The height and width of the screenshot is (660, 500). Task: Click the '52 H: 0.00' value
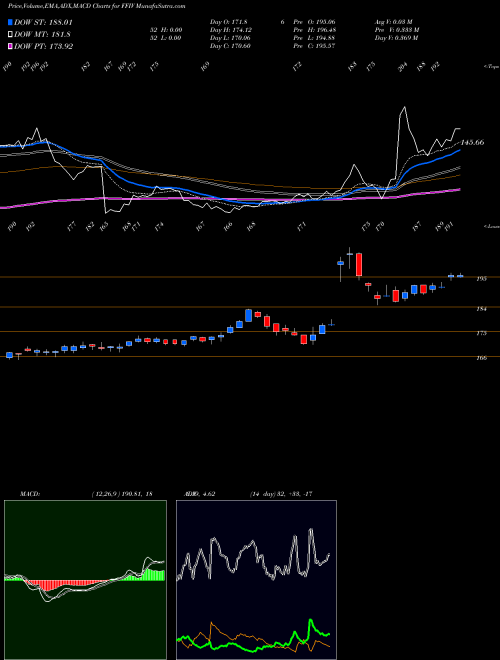(166, 30)
